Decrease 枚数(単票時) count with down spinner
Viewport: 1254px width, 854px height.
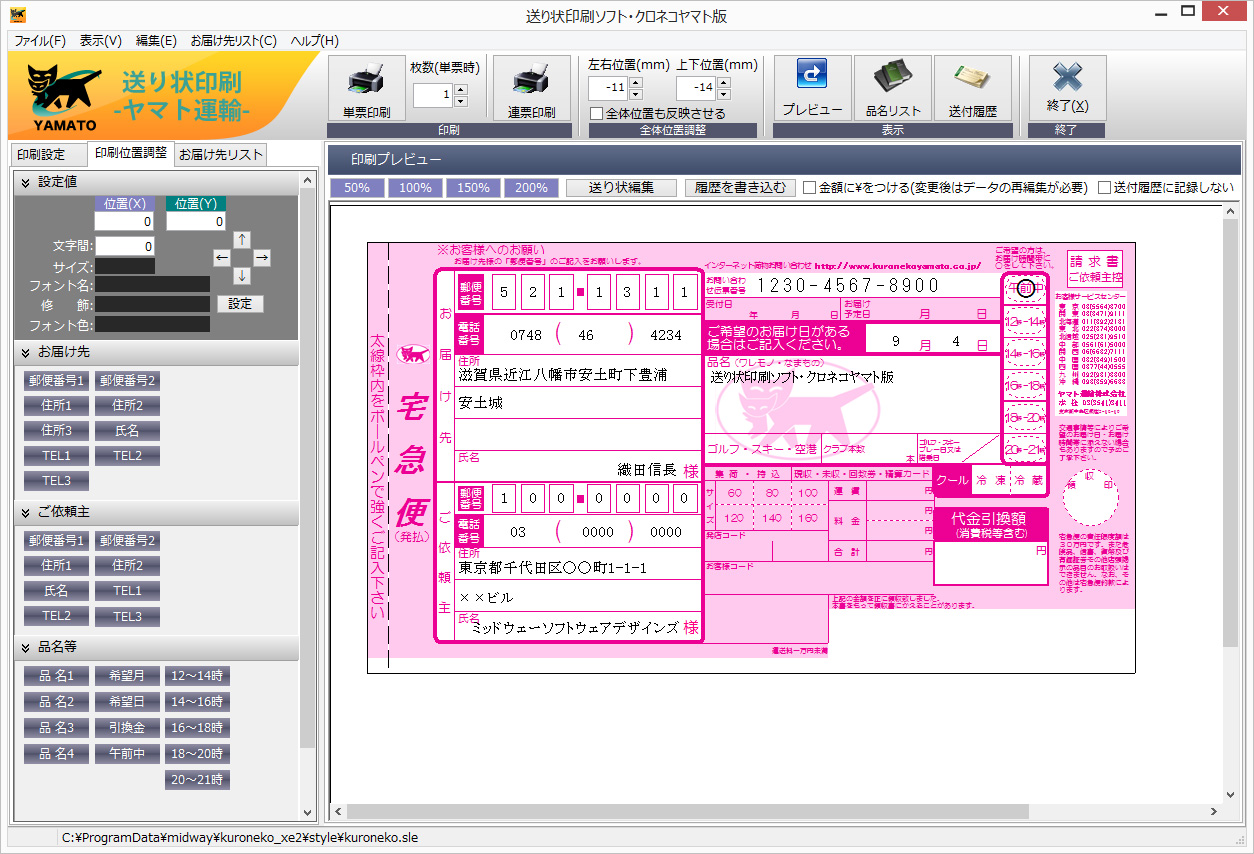[460, 101]
